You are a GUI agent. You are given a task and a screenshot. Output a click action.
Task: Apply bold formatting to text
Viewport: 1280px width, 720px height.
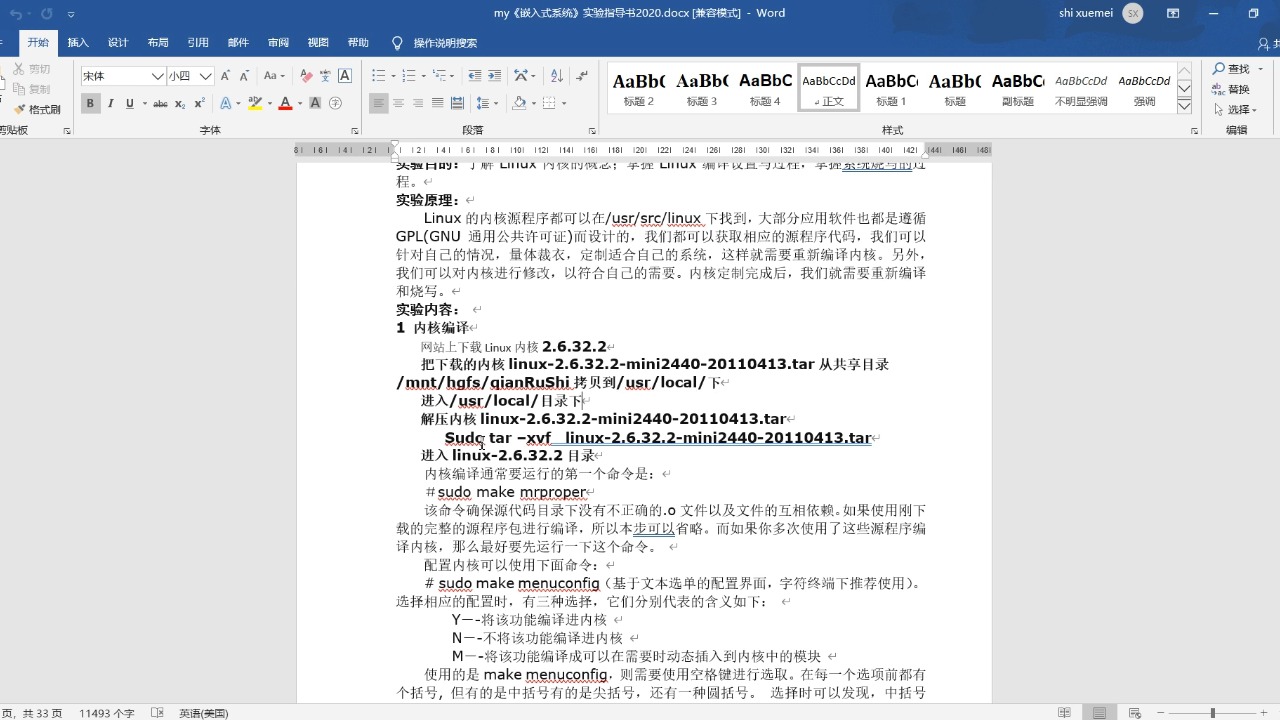point(90,103)
